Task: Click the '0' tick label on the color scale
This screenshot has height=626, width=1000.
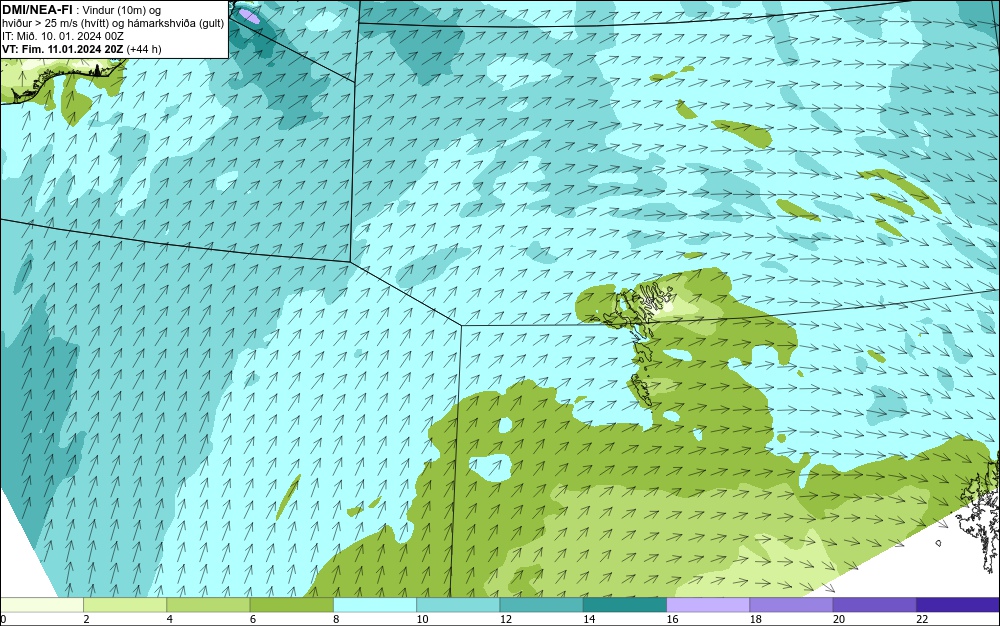Action: pyautogui.click(x=3, y=619)
